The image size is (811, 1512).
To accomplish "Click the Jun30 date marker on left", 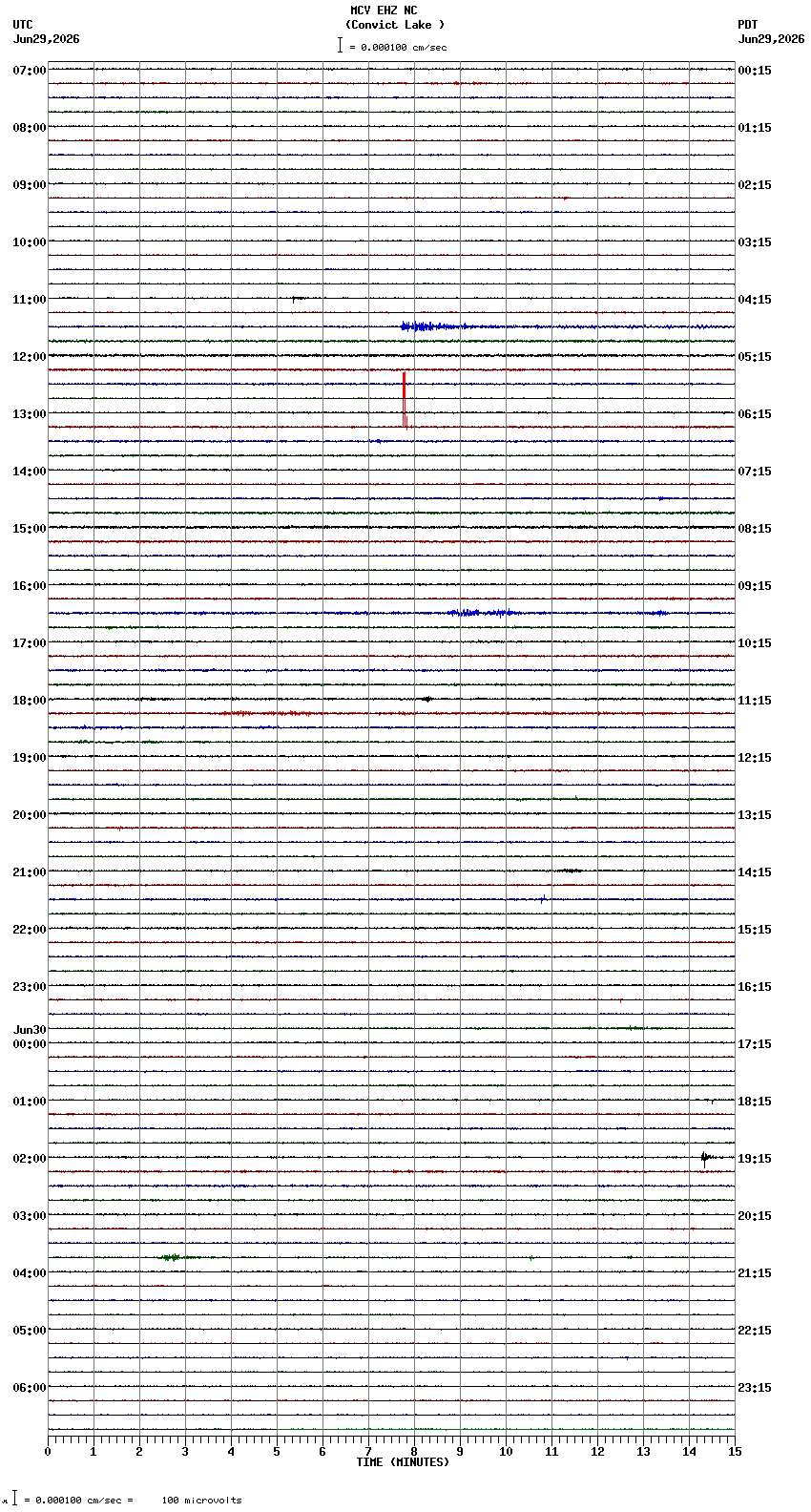I will (x=30, y=1030).
